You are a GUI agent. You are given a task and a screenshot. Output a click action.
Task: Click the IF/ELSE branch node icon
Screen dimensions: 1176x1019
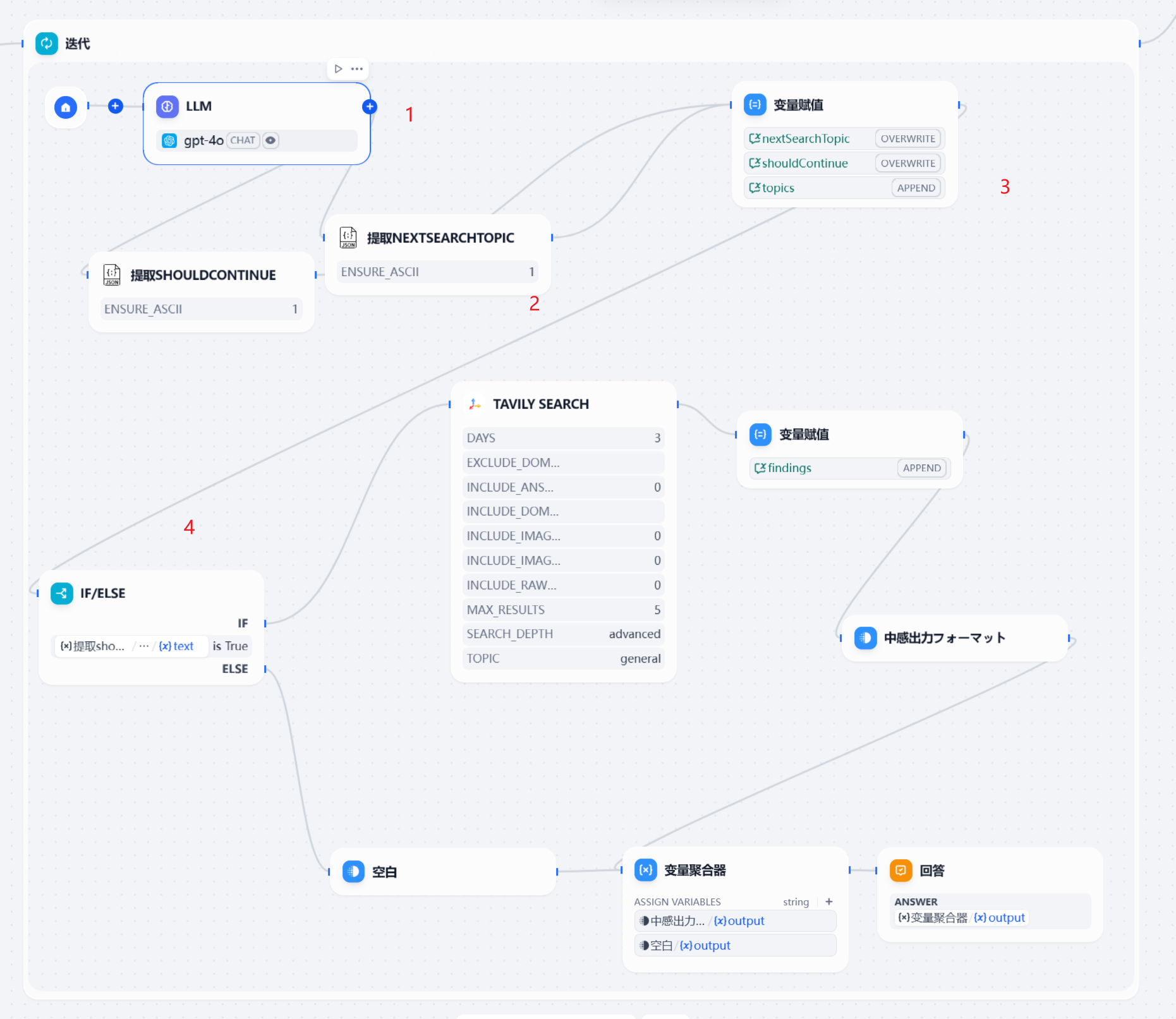click(62, 593)
